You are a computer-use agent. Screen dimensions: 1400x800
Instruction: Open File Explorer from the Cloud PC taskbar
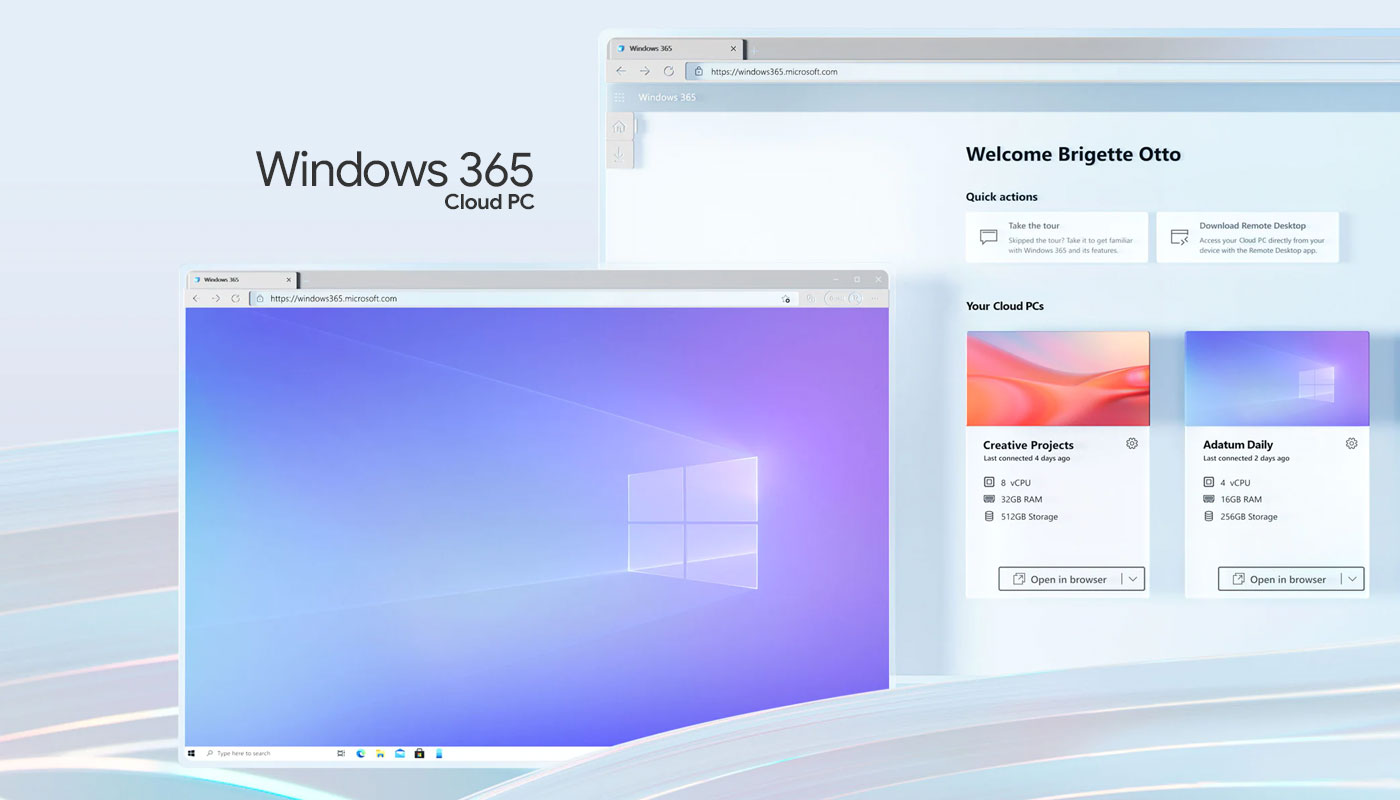click(381, 753)
